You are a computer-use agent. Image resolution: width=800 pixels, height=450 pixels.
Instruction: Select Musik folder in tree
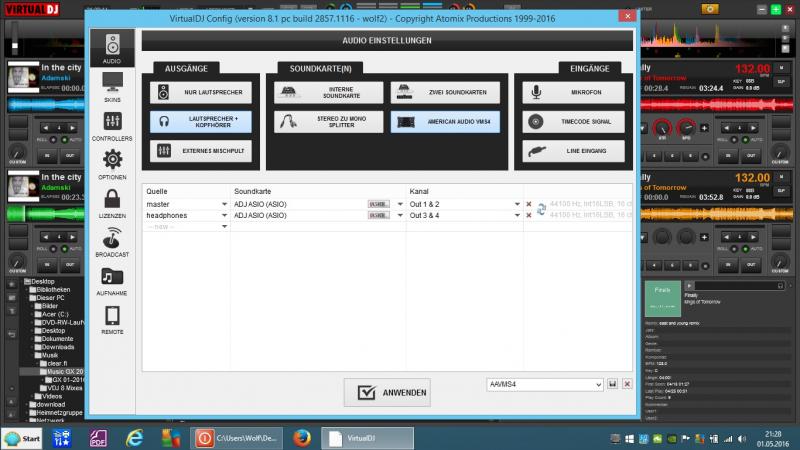click(x=49, y=355)
